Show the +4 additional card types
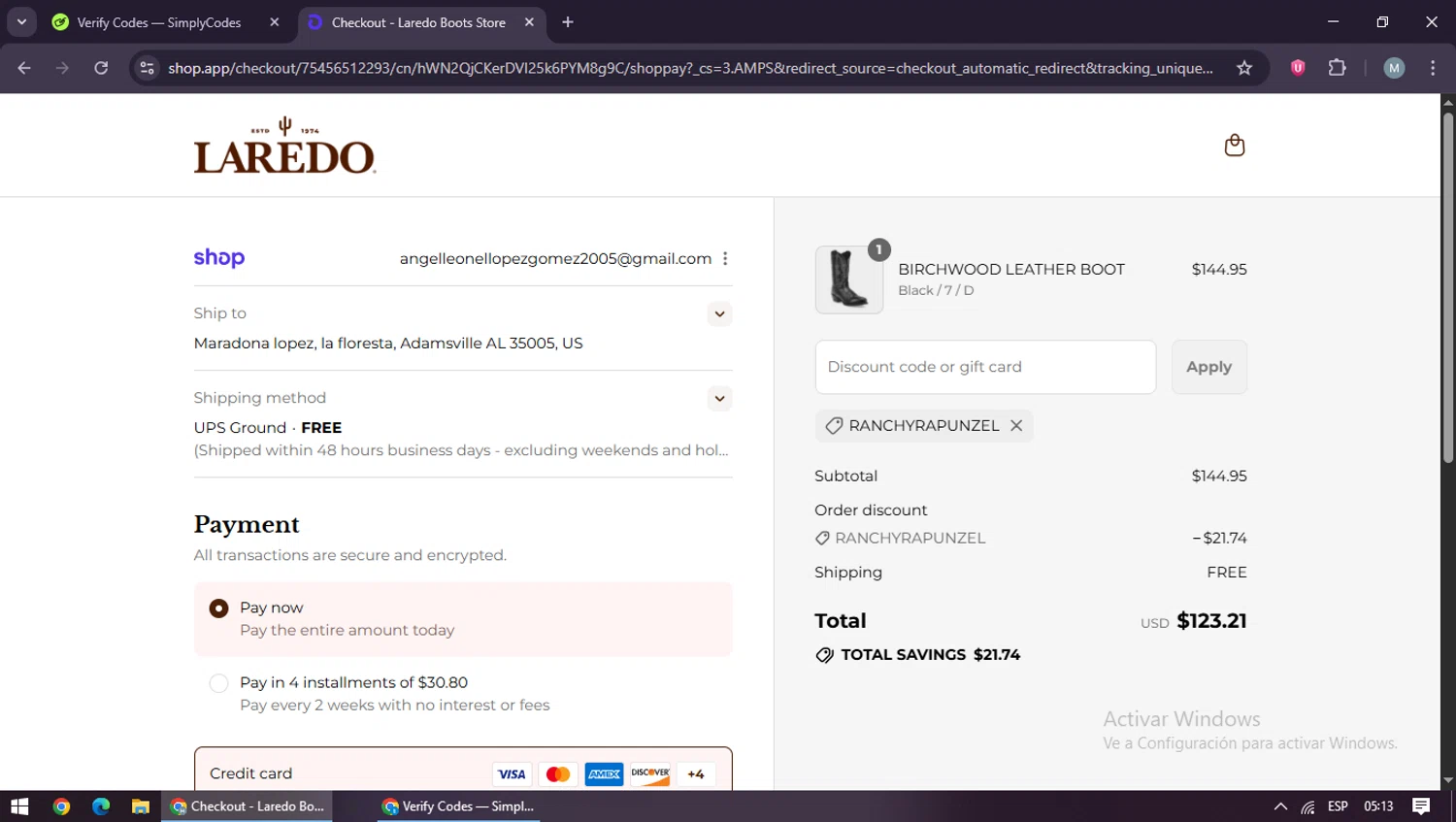 (696, 774)
